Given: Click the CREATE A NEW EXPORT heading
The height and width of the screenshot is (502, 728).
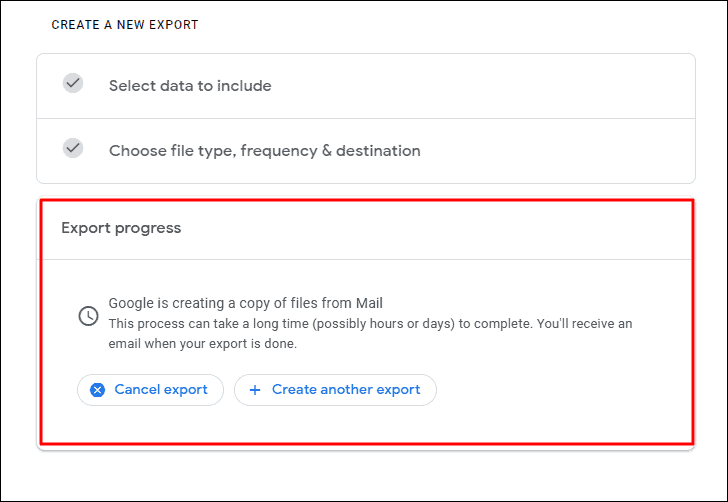Looking at the screenshot, I should click(x=125, y=25).
